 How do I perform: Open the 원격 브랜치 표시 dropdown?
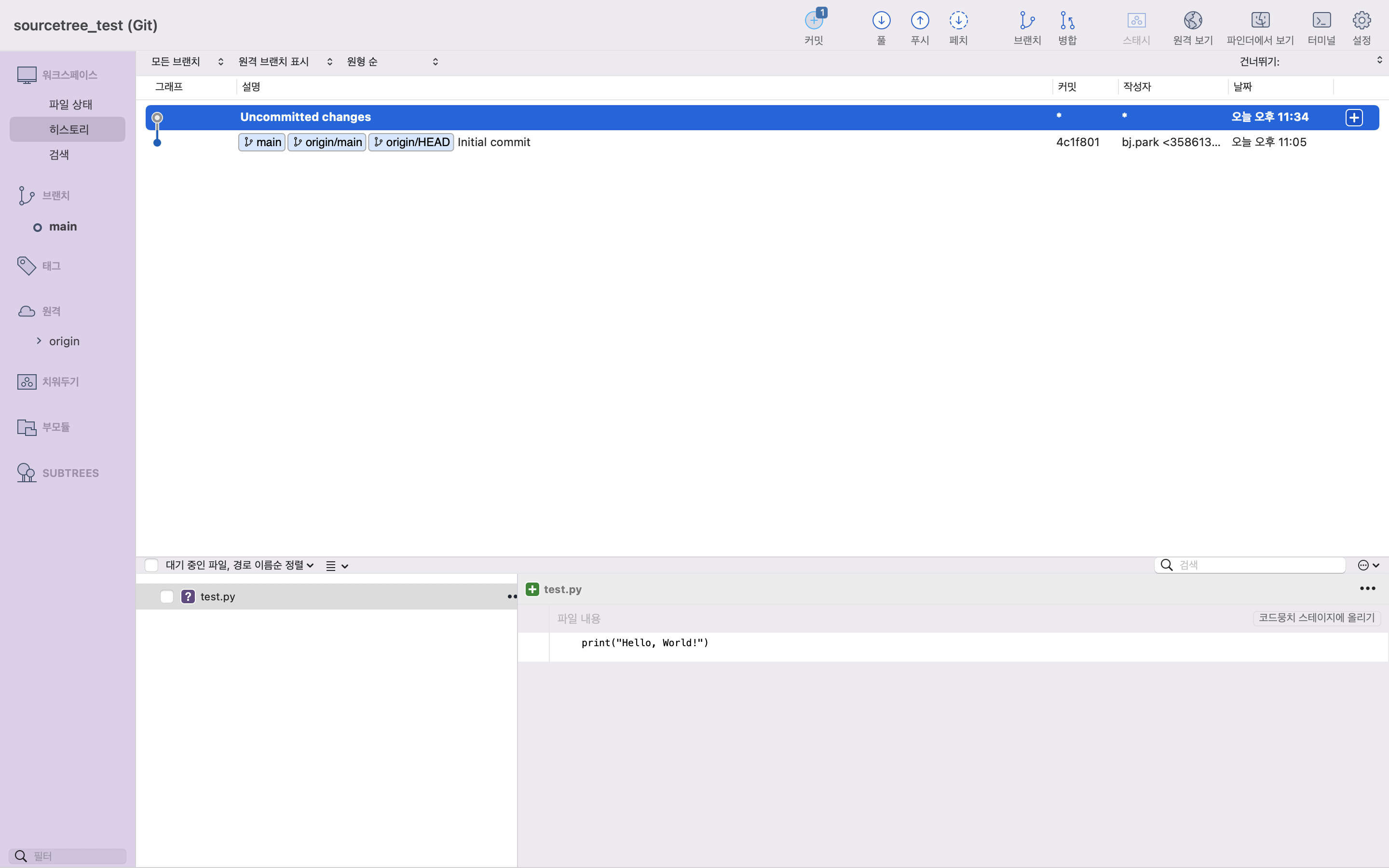pyautogui.click(x=285, y=61)
